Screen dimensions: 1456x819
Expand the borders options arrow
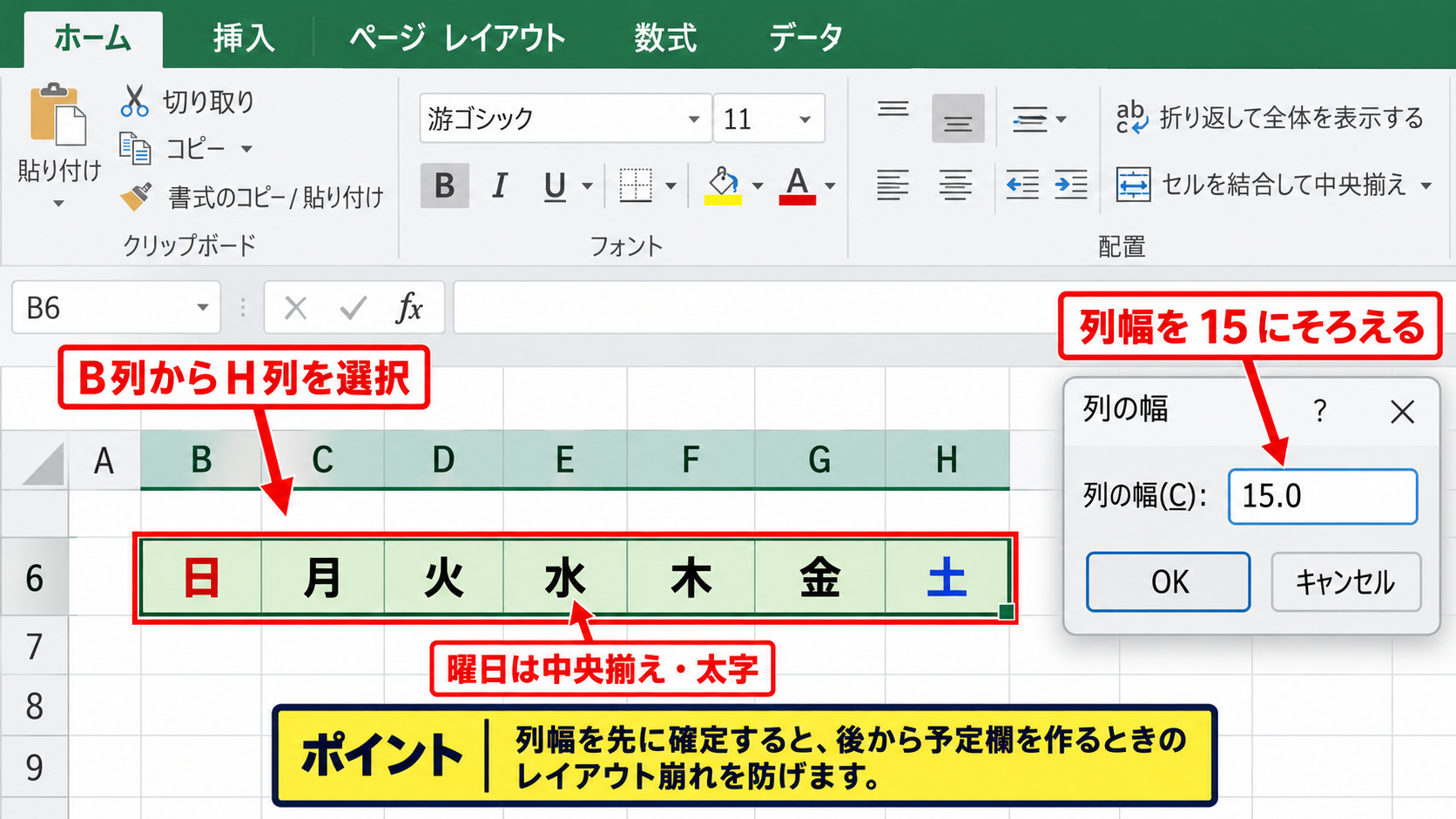click(671, 186)
